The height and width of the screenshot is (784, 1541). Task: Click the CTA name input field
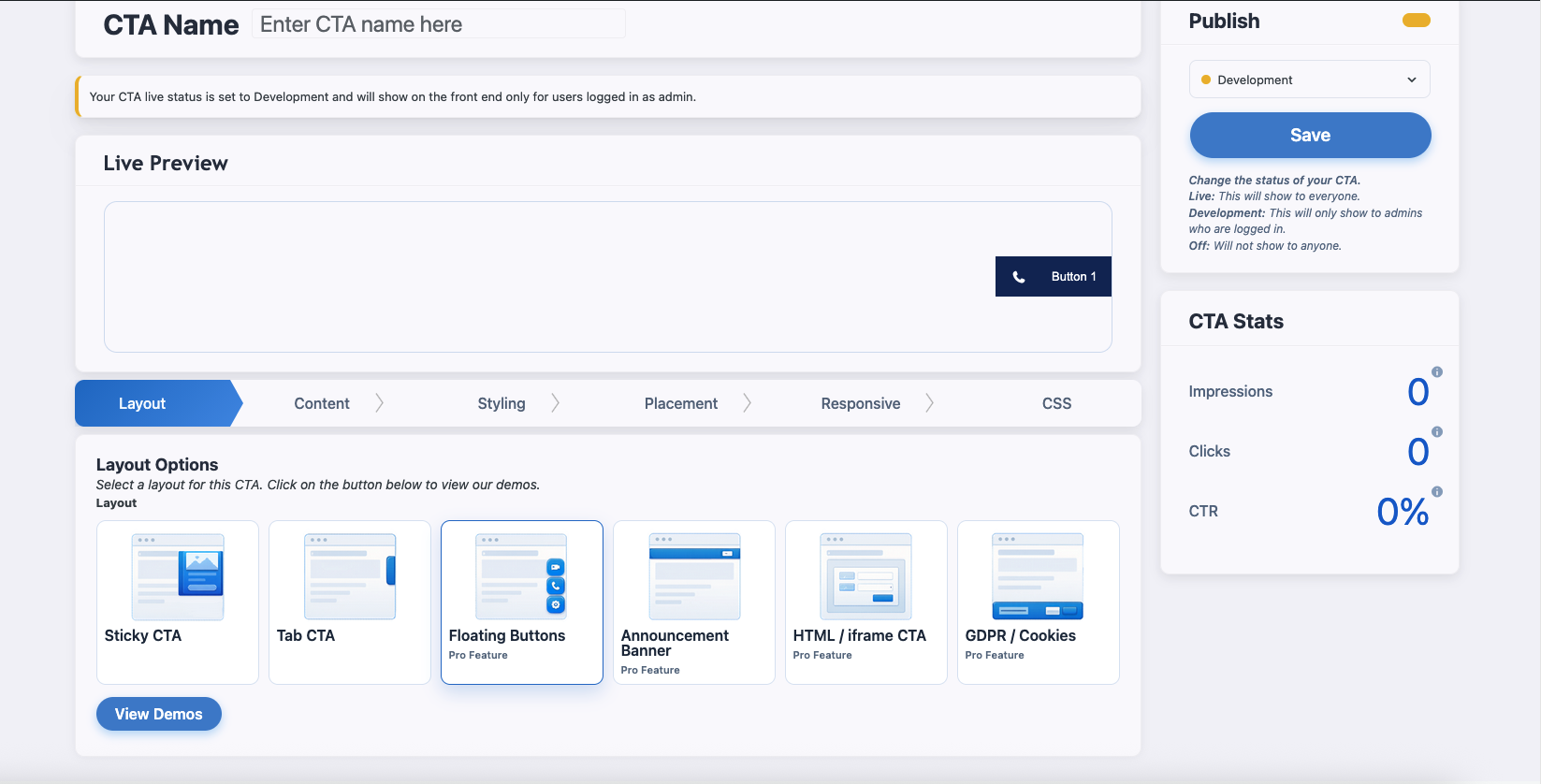[x=438, y=24]
